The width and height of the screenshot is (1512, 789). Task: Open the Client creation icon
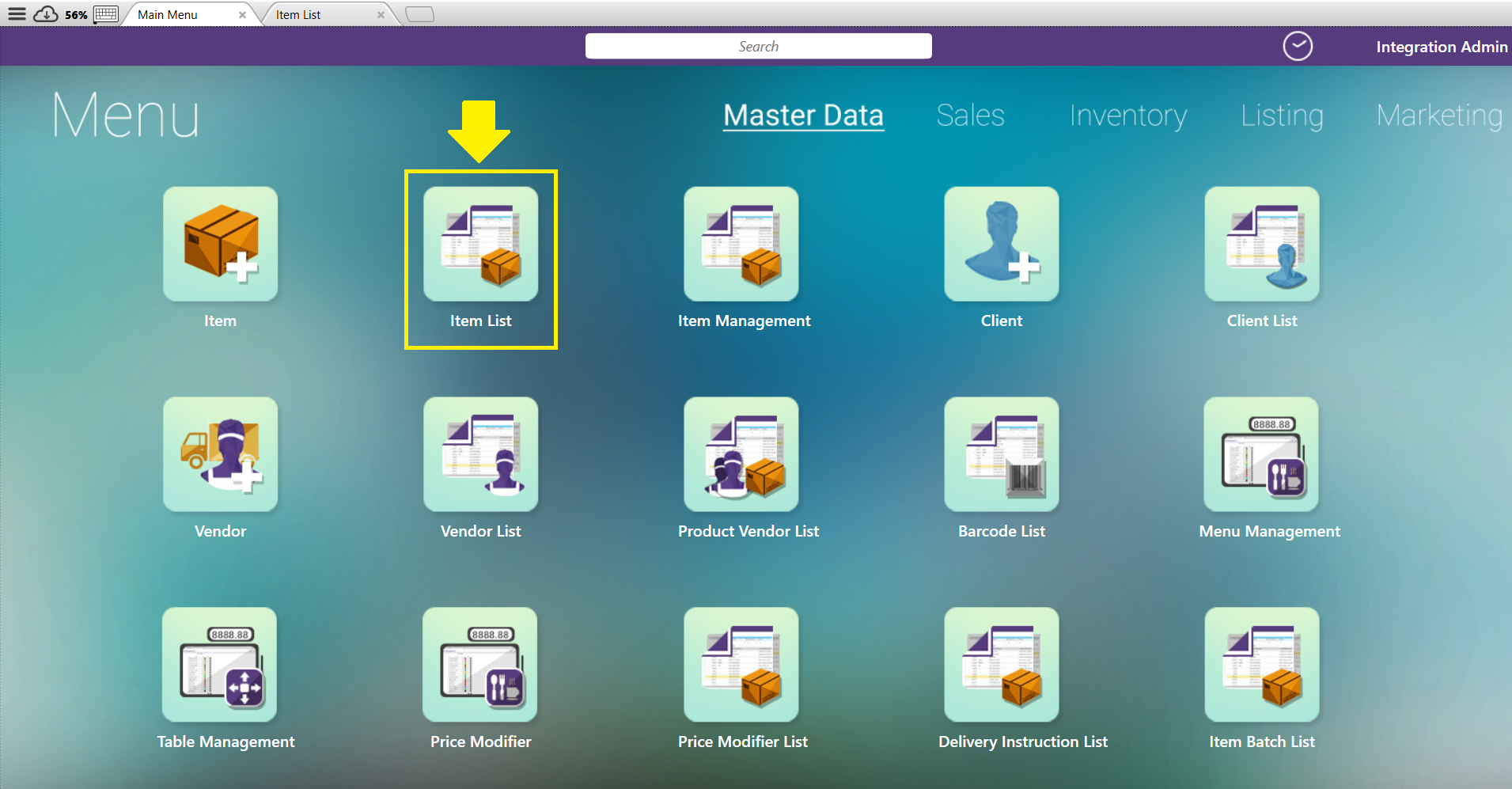(x=1001, y=244)
